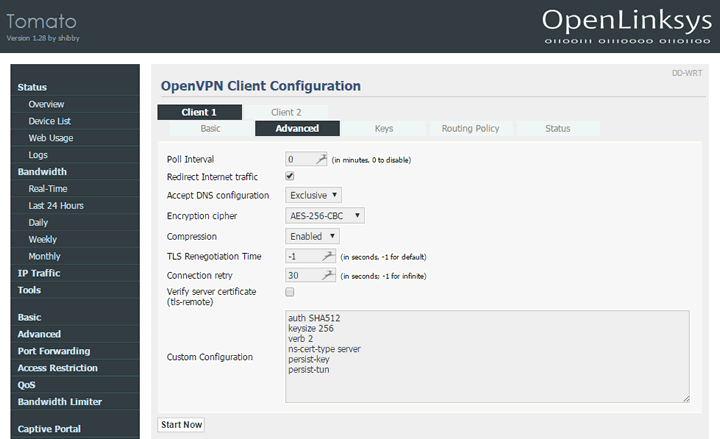Screen dimensions: 720x439
Task: Grab the textarea resize handle
Action: [x=686, y=399]
